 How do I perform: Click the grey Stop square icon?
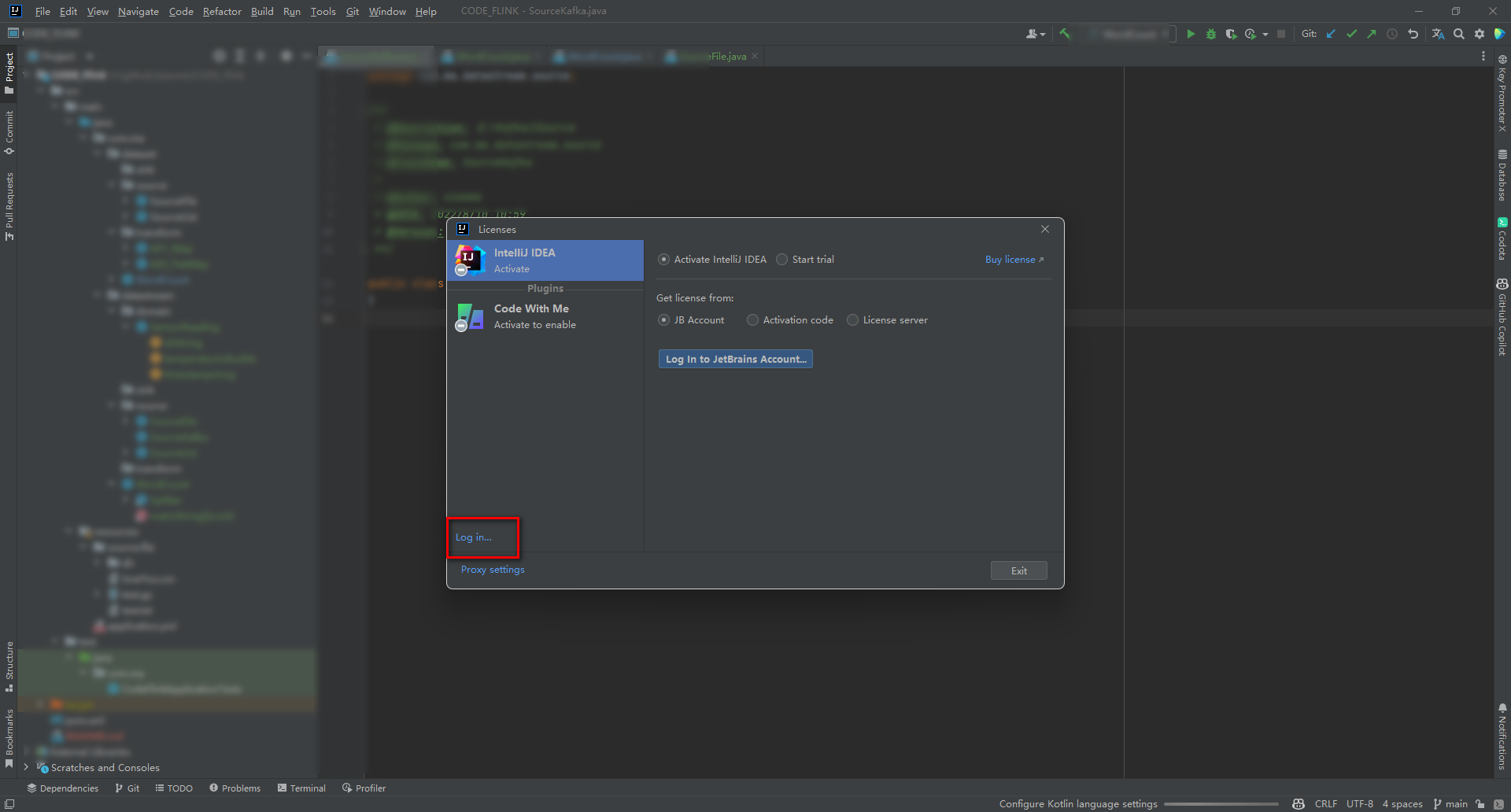(x=1281, y=34)
